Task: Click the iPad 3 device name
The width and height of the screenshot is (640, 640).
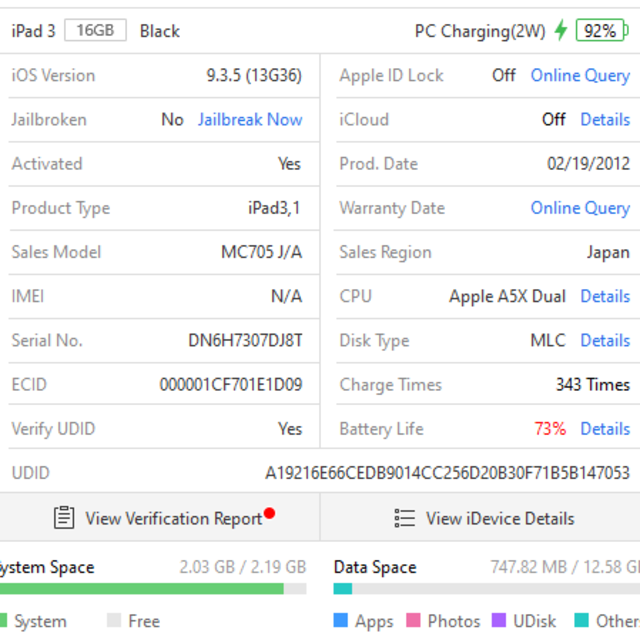Action: pyautogui.click(x=33, y=31)
